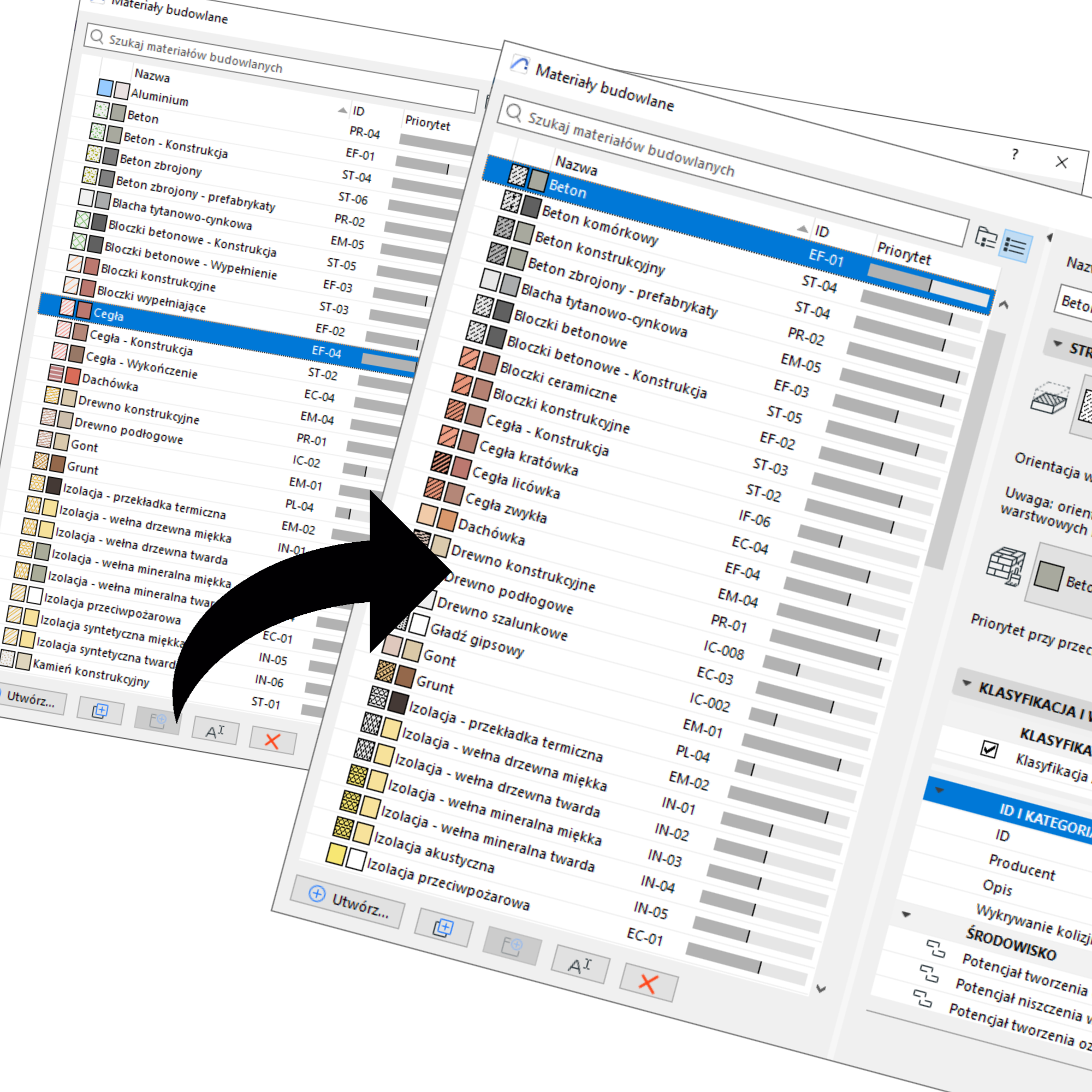
Task: Click the Archicad icon in front dialog title
Action: (x=519, y=64)
